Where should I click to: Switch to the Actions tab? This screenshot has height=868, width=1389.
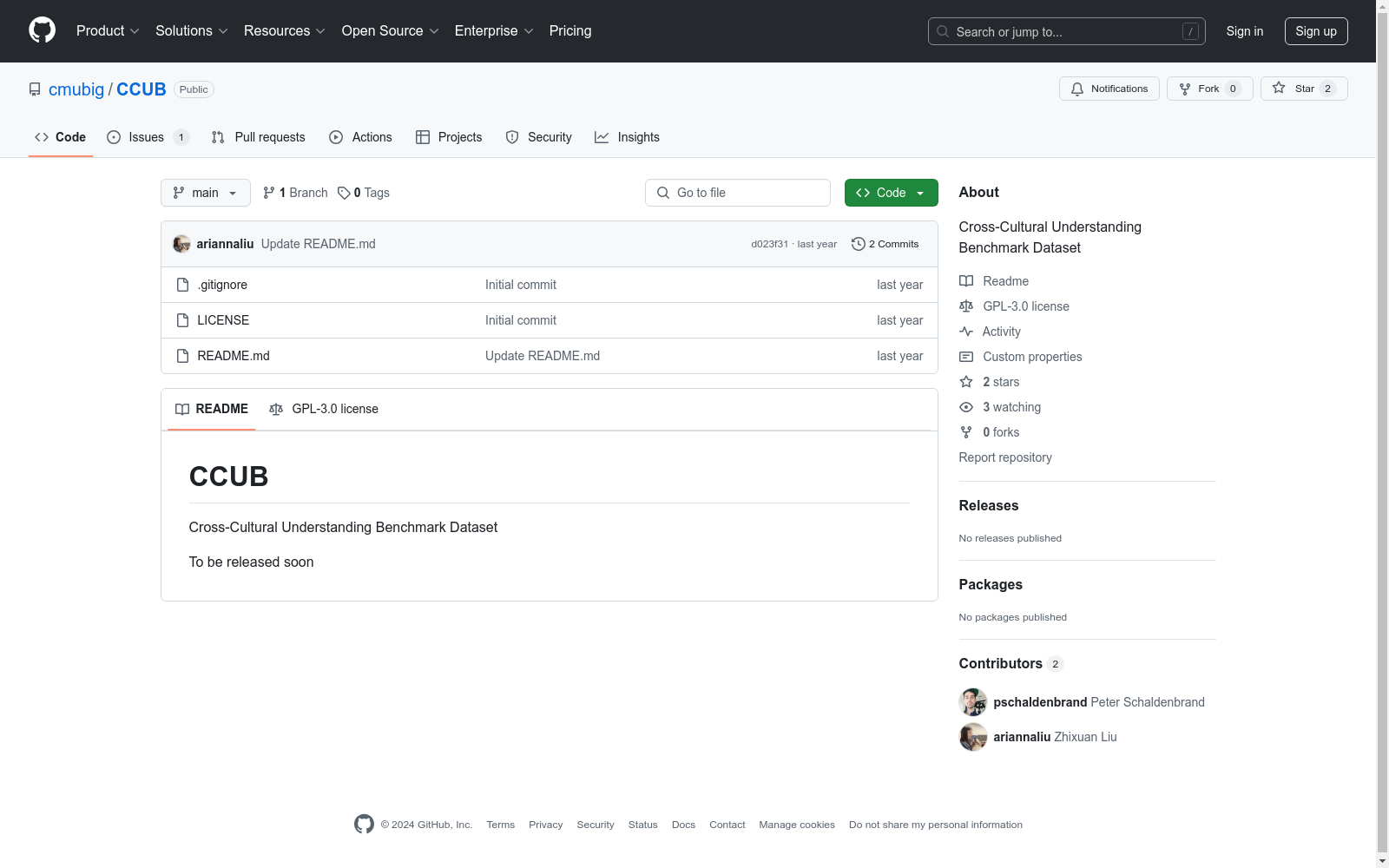361,137
